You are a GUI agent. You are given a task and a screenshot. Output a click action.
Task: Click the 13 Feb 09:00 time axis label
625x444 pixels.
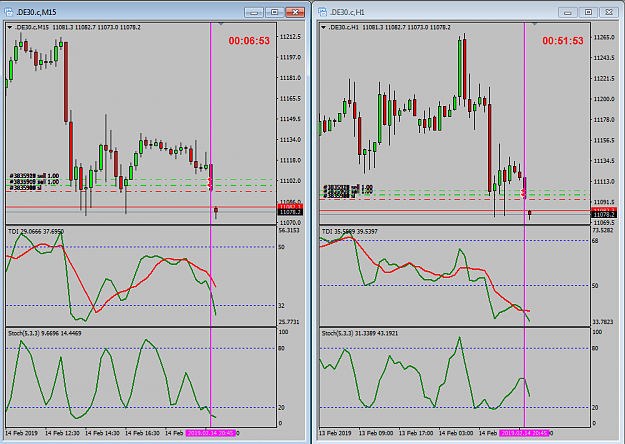[376, 433]
